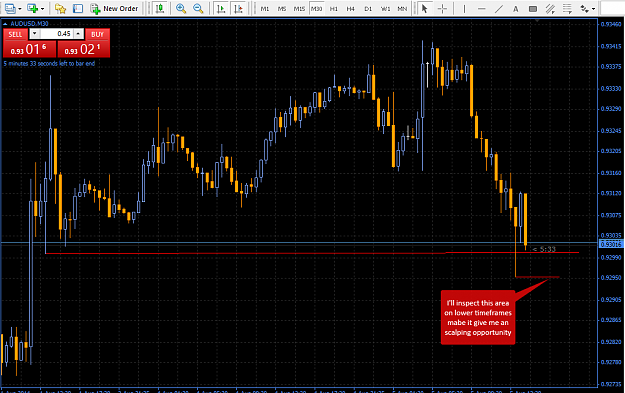Select the crosshair tool

(442, 8)
